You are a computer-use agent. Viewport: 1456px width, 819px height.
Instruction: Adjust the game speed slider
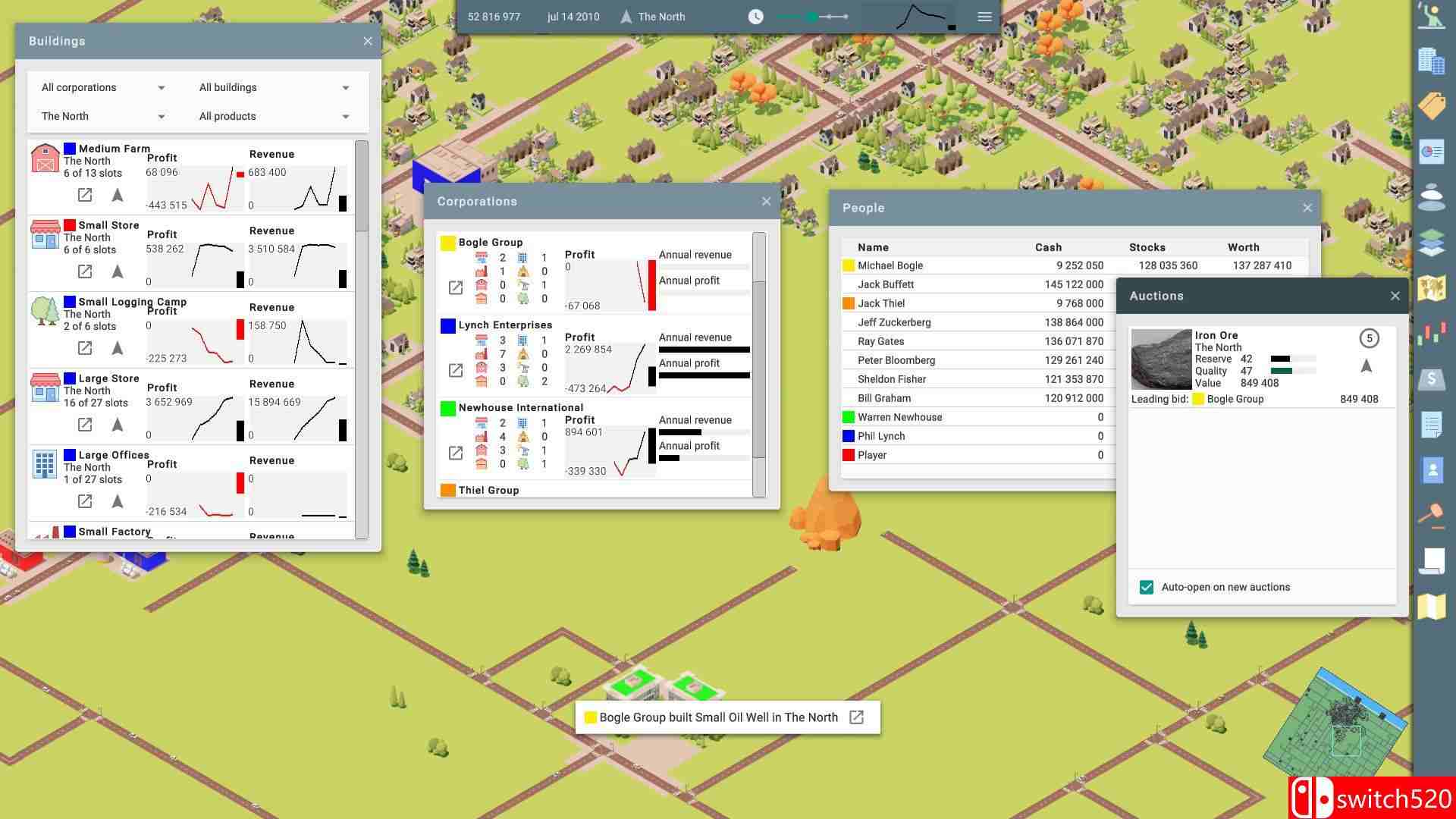tap(812, 17)
